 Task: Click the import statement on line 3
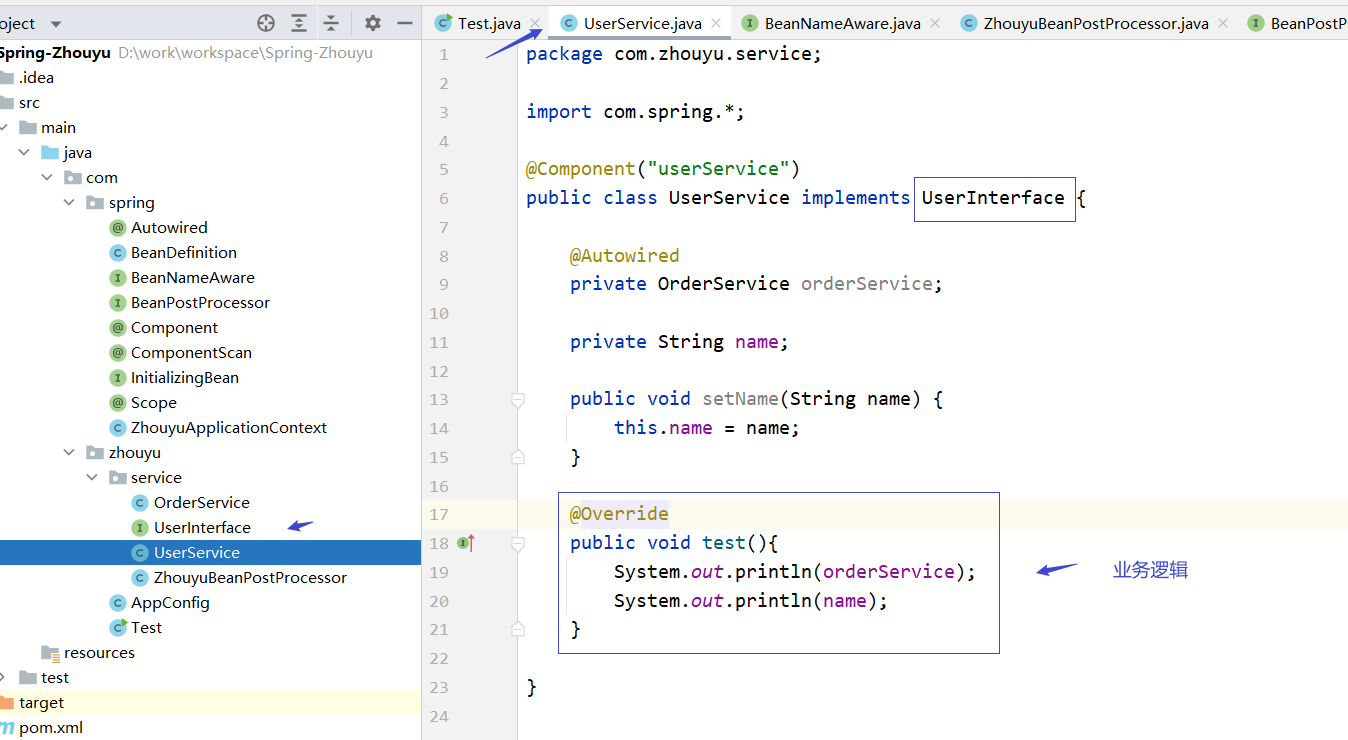[636, 112]
